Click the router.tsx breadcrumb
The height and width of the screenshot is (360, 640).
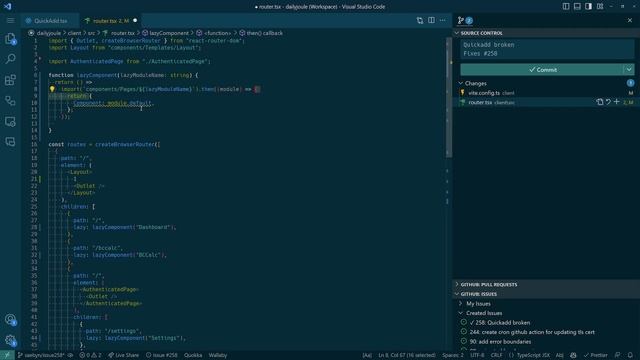point(118,33)
